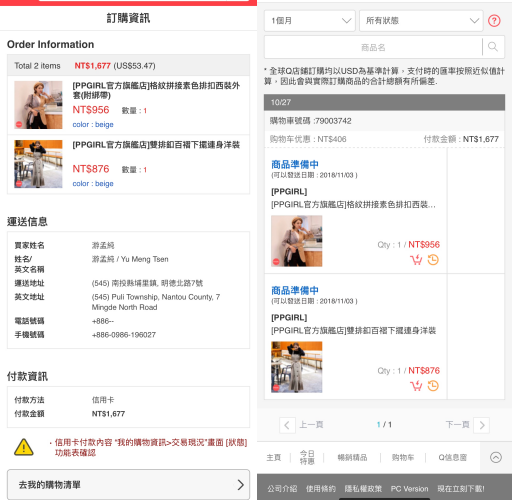
Task: Open order history clock icon for NT$876 item
Action: point(433,386)
